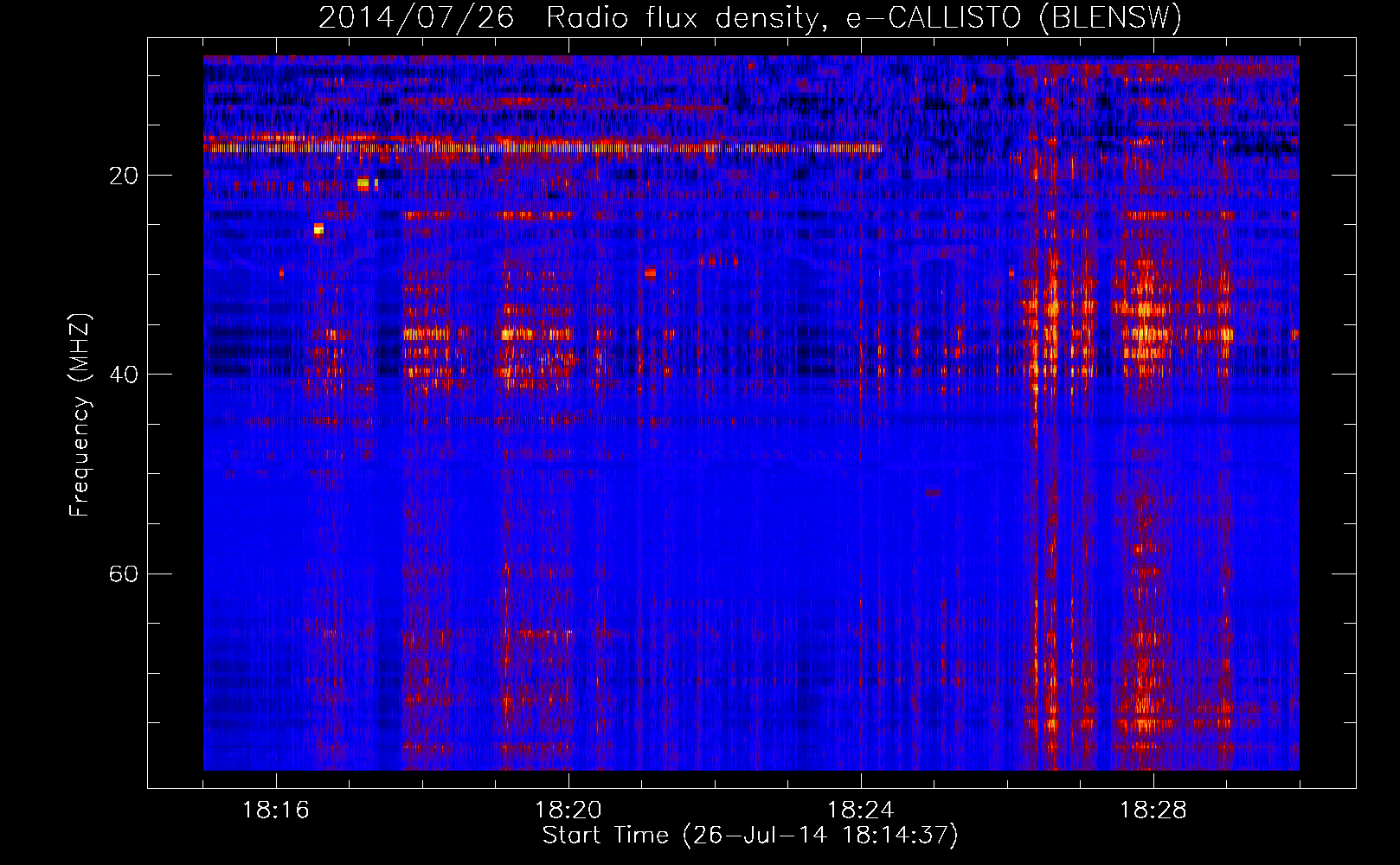The image size is (1400, 865).
Task: Click the 18:16 time tick label
Action: (276, 811)
